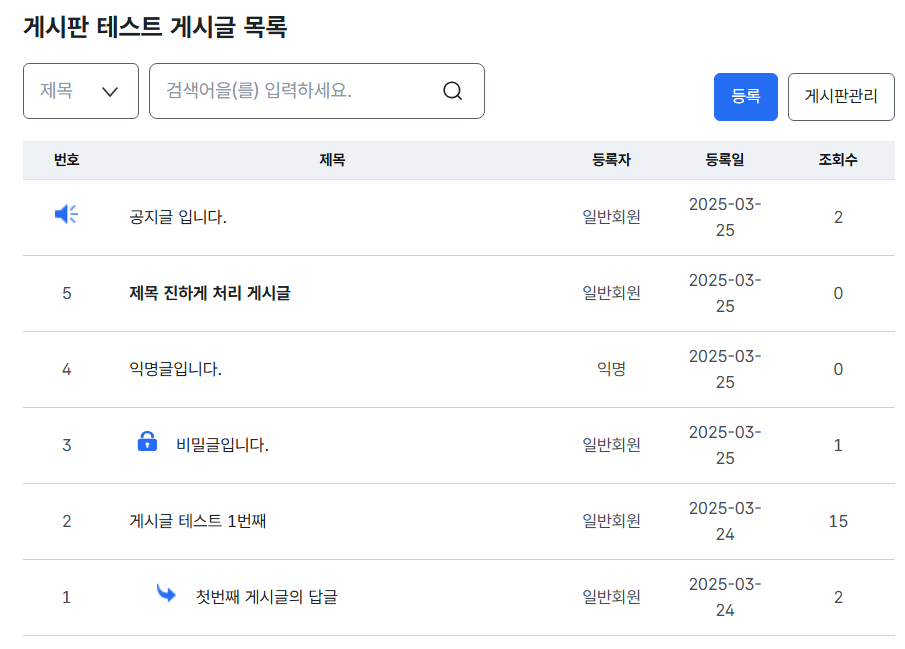905x649 pixels.
Task: Click the dropdown chevron next to 제목
Action: coord(110,91)
